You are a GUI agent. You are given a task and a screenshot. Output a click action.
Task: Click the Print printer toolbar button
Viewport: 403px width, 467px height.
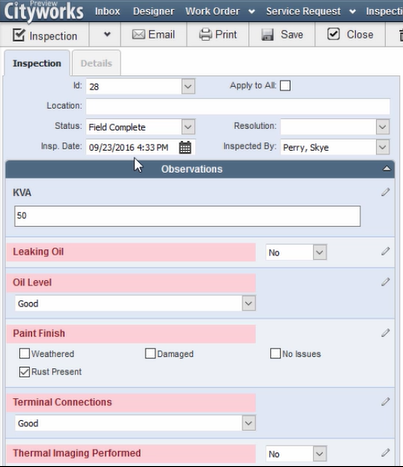(x=218, y=34)
